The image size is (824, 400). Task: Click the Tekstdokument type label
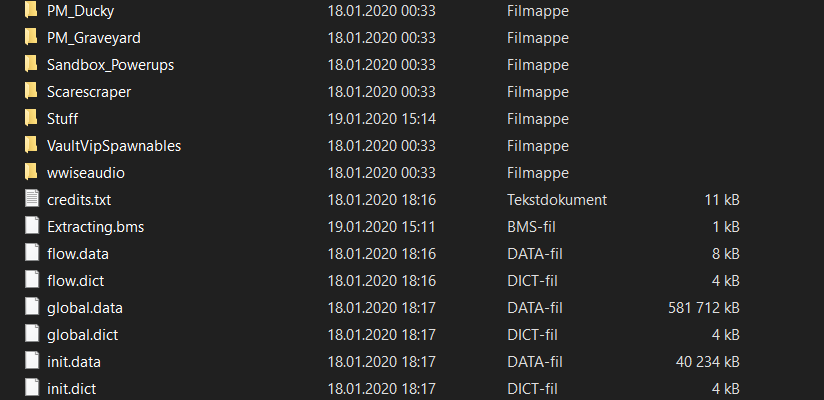[x=557, y=200]
